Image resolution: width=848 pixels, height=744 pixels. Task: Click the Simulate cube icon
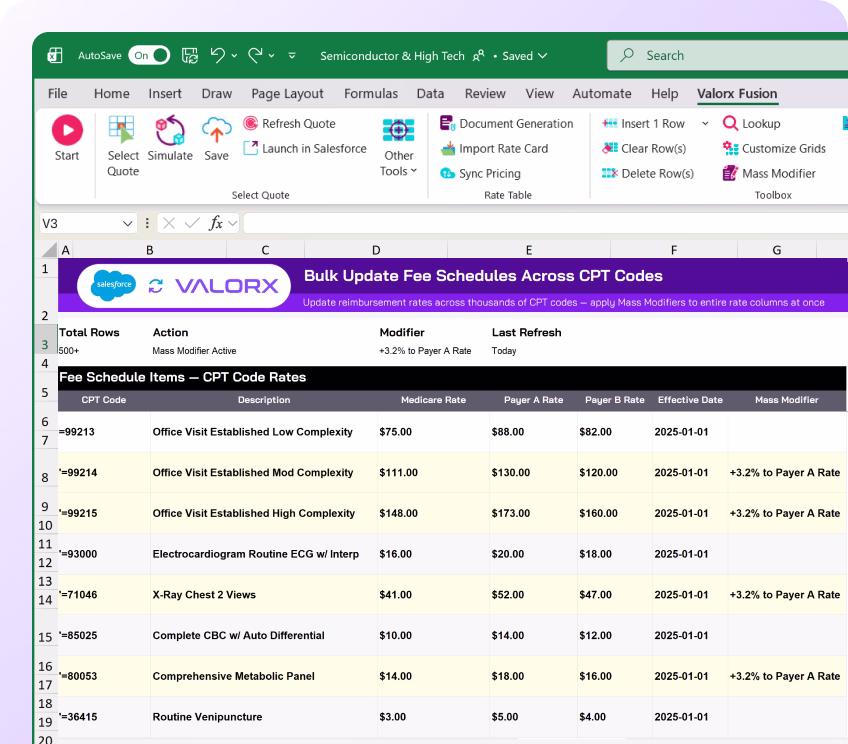click(x=170, y=130)
